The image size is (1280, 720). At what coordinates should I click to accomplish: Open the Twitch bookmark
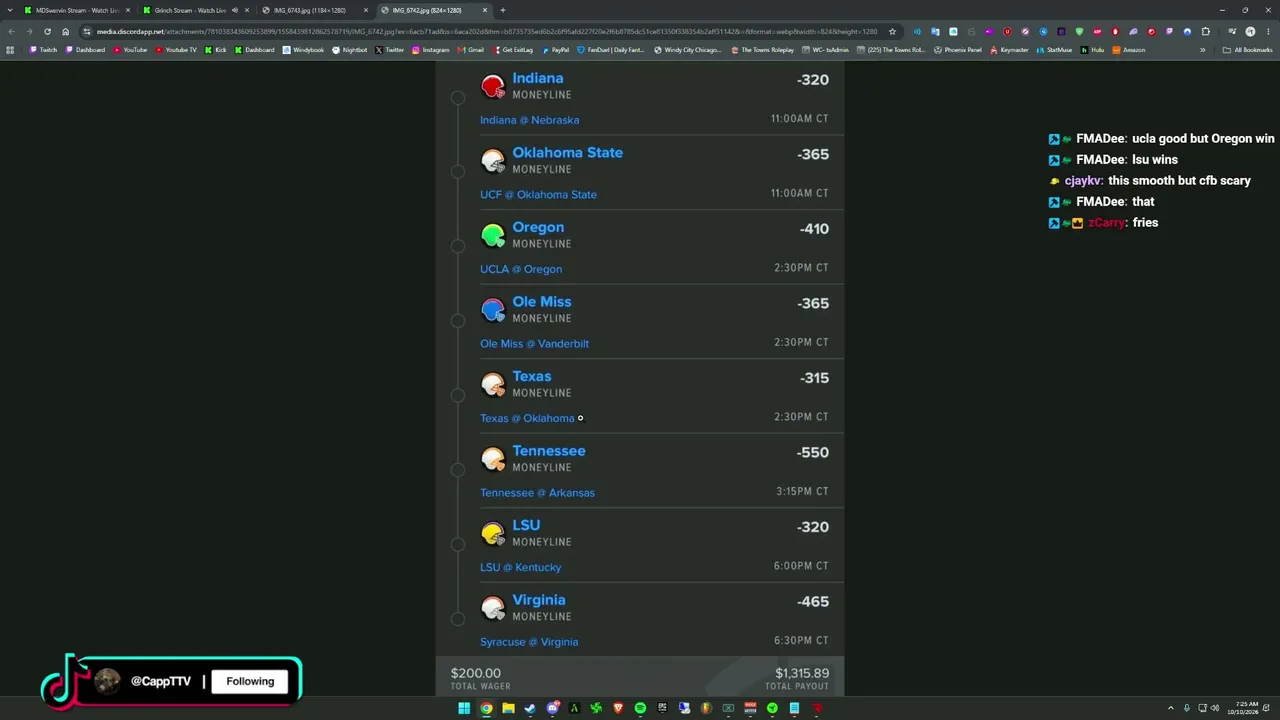[43, 50]
